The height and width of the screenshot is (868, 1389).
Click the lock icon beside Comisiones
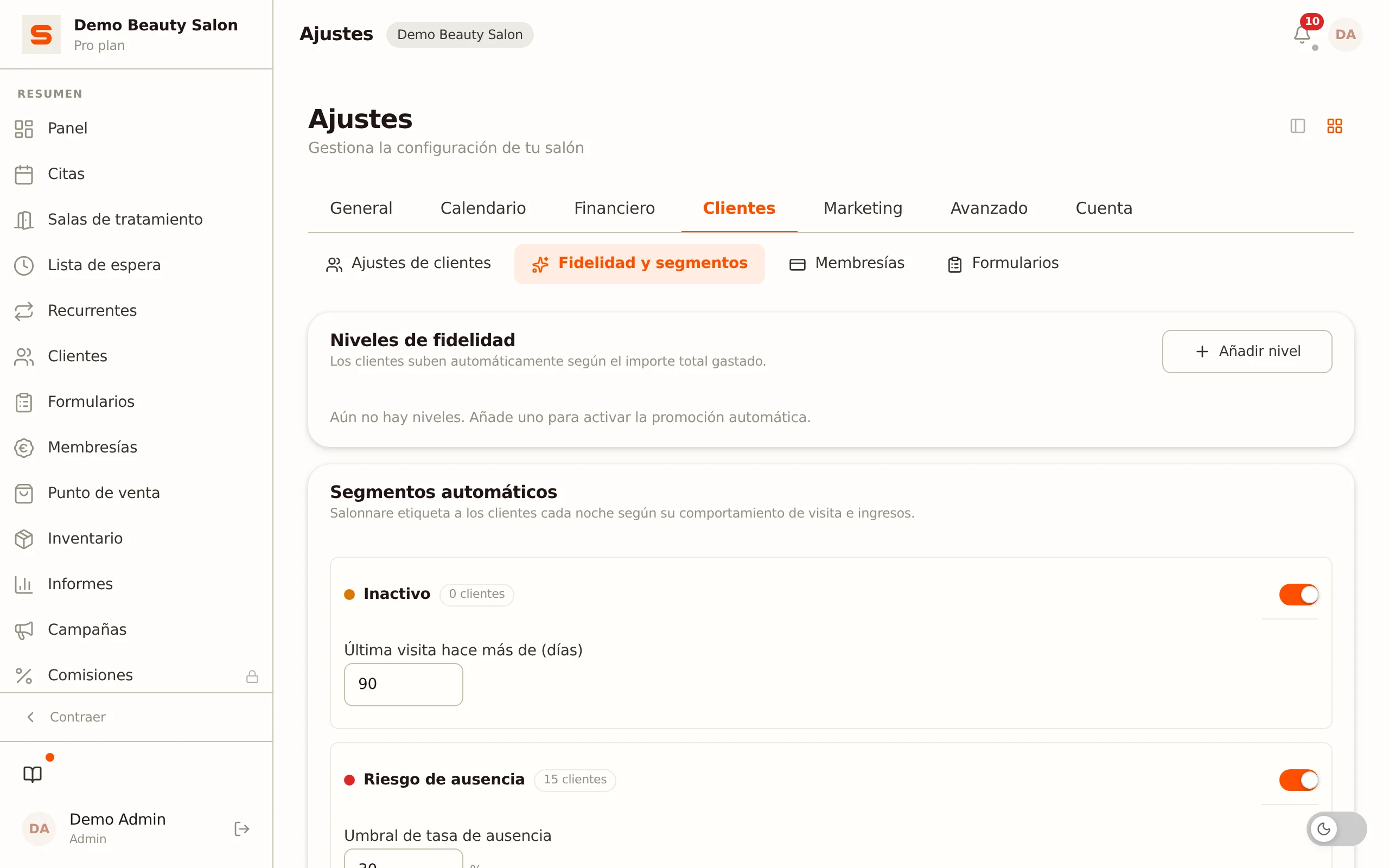[252, 676]
